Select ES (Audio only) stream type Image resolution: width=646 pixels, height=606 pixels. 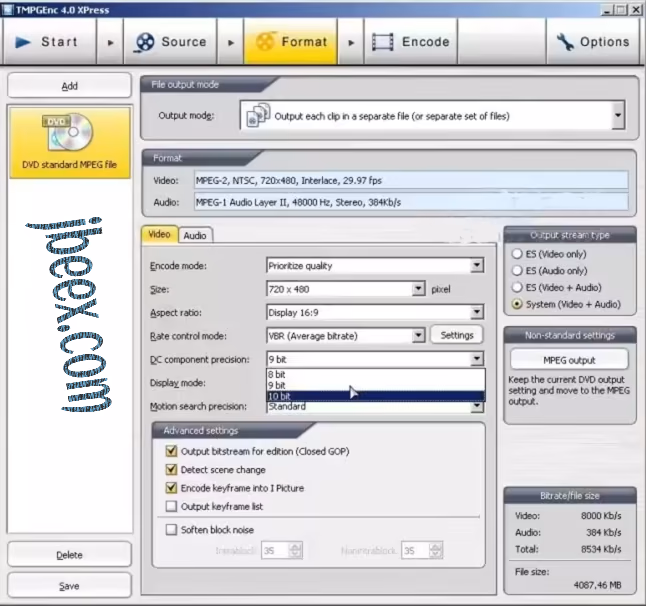click(517, 271)
